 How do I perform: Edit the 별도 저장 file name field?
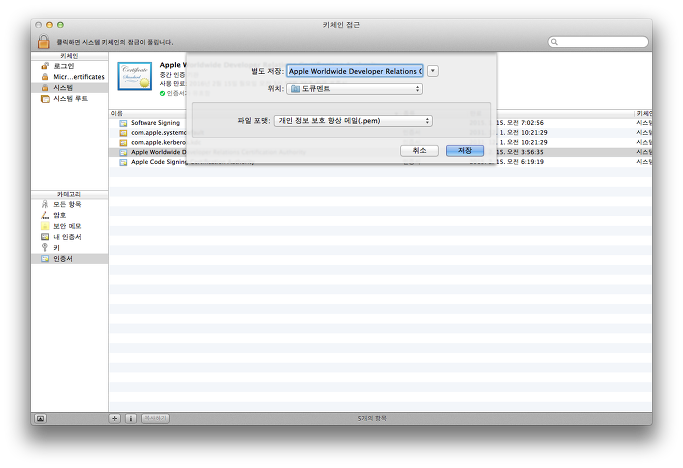(355, 71)
